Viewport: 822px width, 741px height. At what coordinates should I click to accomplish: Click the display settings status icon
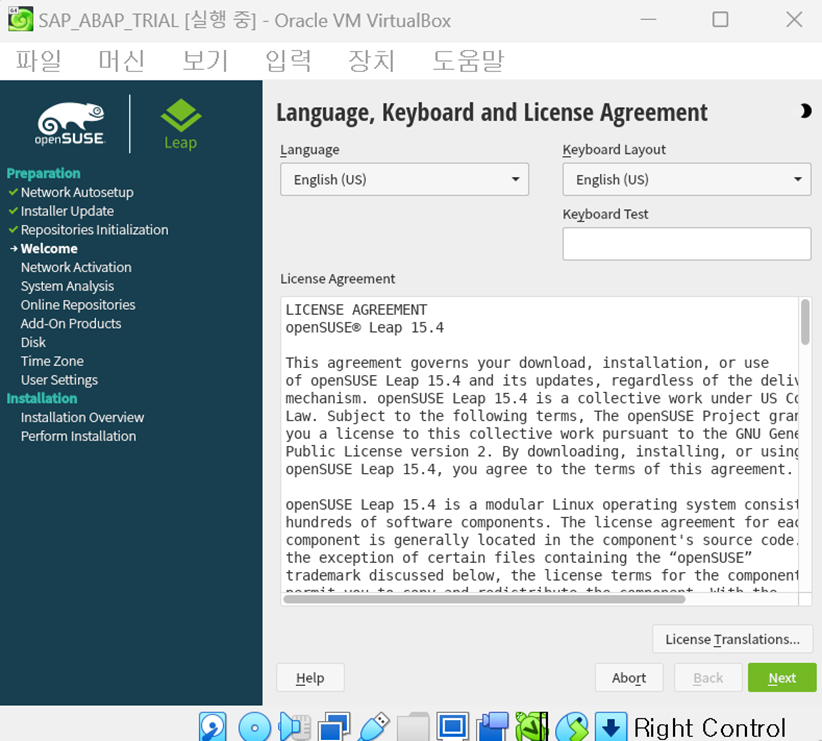(x=452, y=727)
